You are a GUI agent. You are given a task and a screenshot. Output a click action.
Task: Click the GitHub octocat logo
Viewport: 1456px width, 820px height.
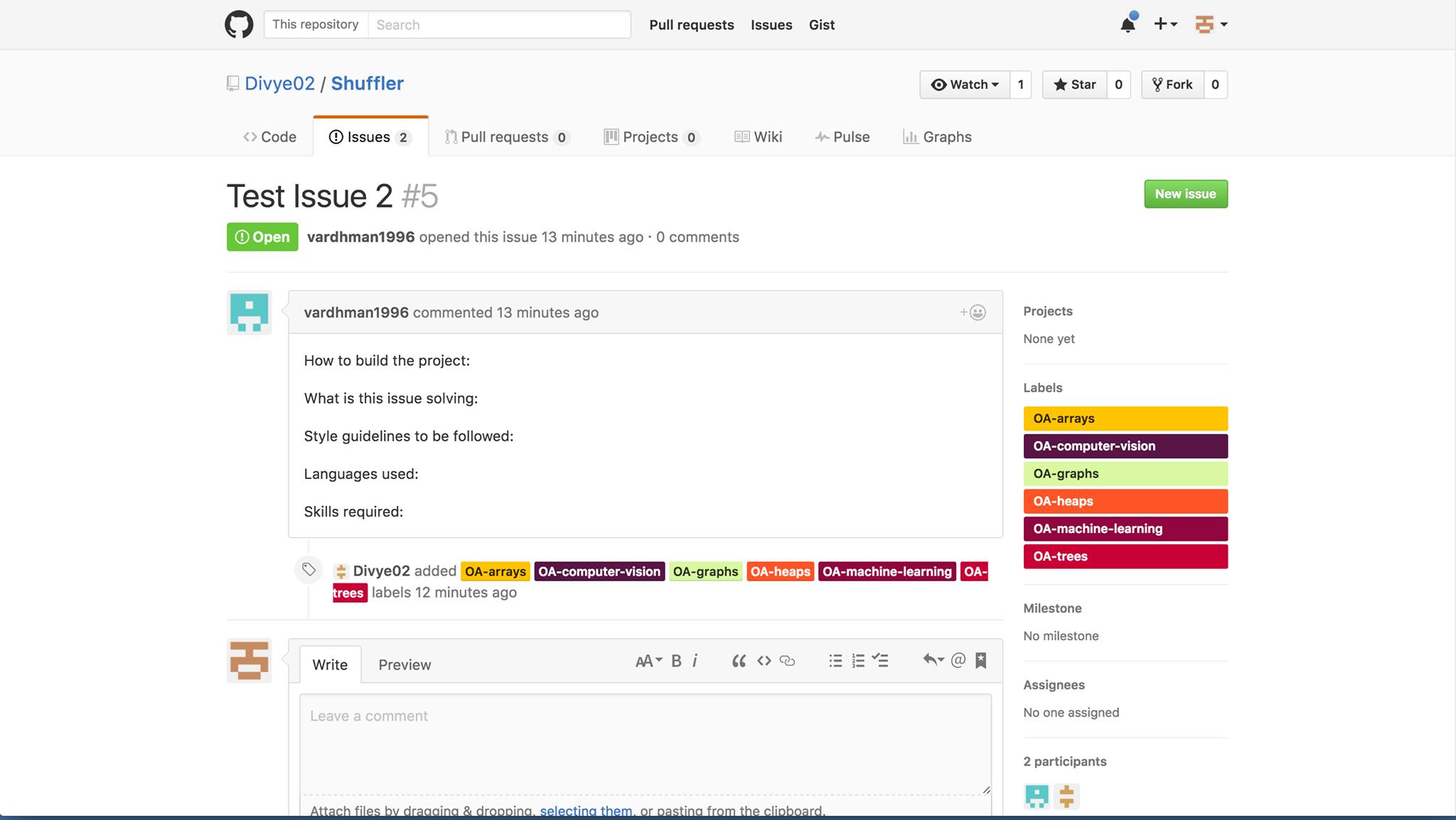click(239, 25)
